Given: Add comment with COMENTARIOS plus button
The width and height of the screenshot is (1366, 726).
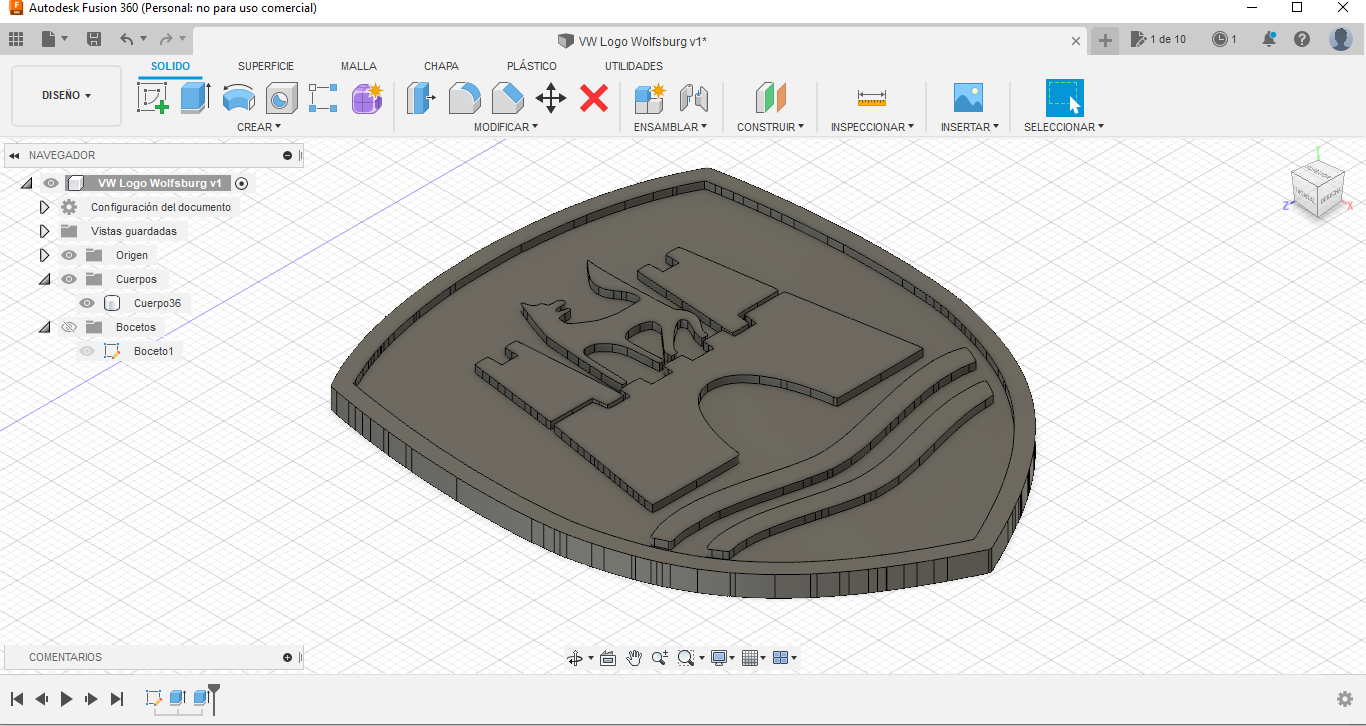Looking at the screenshot, I should 288,657.
